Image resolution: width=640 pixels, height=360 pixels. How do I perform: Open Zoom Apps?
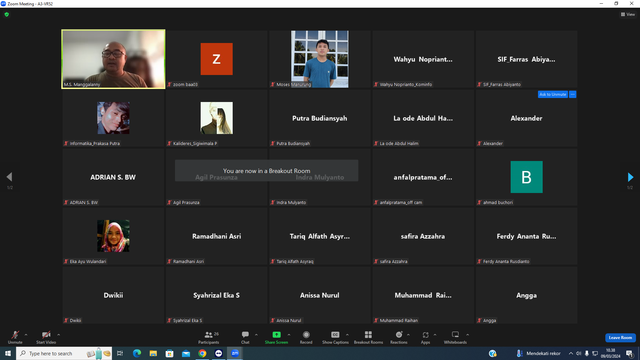coord(425,337)
